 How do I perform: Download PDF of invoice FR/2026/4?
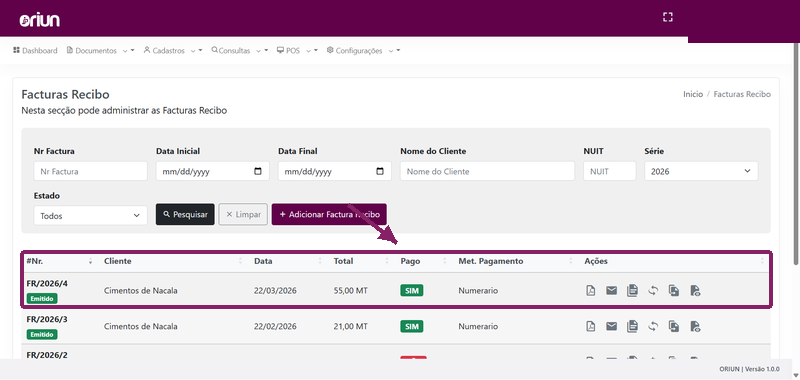[590, 291]
